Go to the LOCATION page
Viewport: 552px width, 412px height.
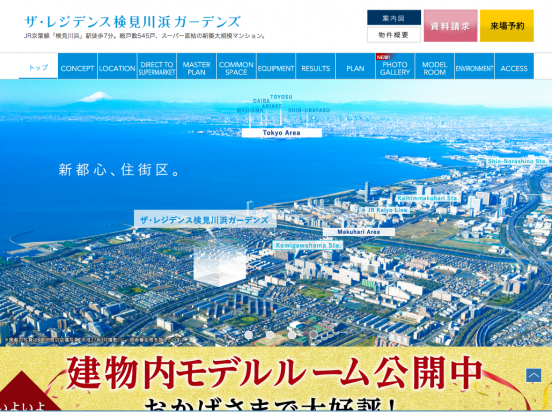[x=117, y=66]
